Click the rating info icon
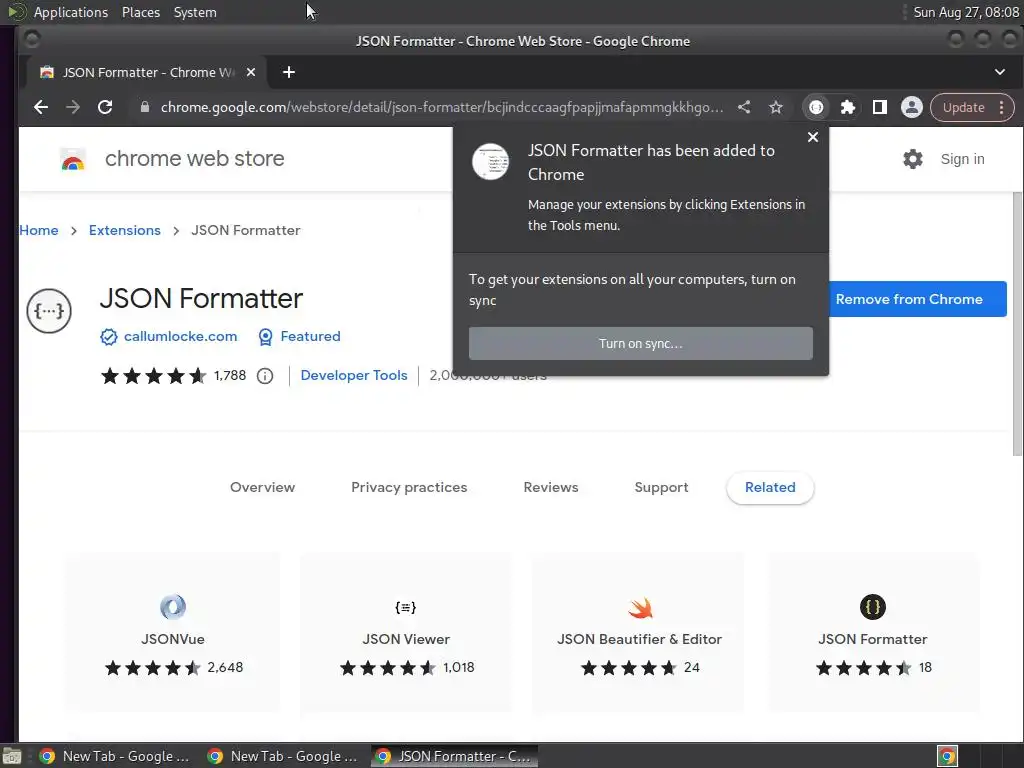1024x768 pixels. point(264,376)
